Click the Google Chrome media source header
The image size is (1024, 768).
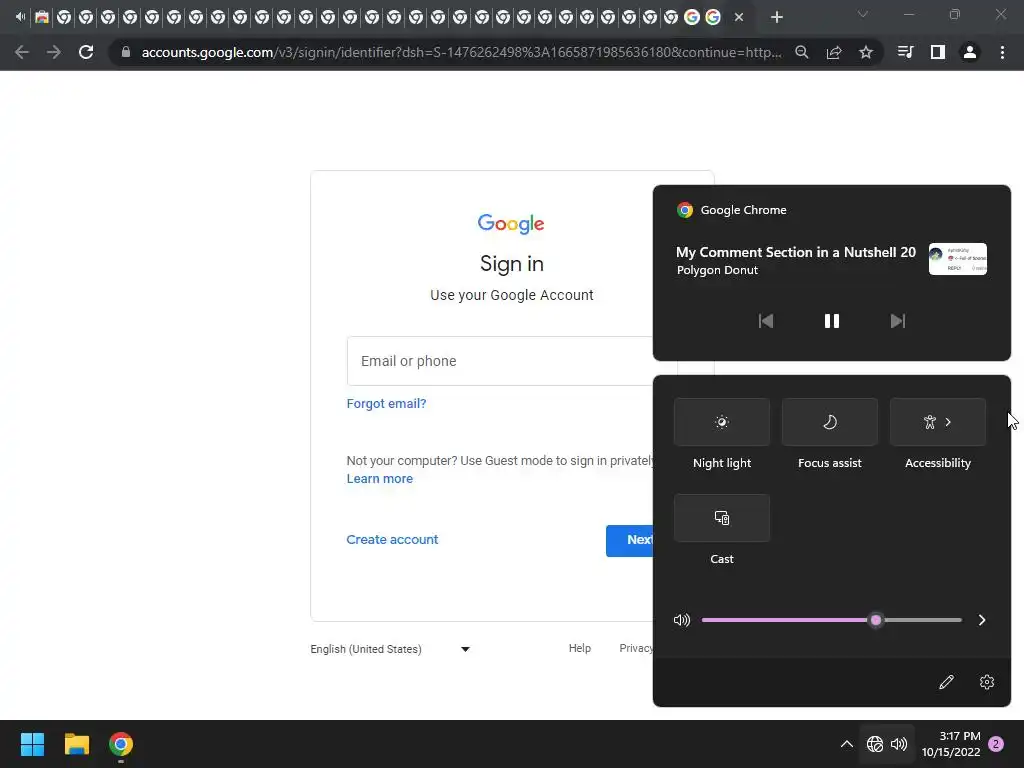pyautogui.click(x=731, y=210)
